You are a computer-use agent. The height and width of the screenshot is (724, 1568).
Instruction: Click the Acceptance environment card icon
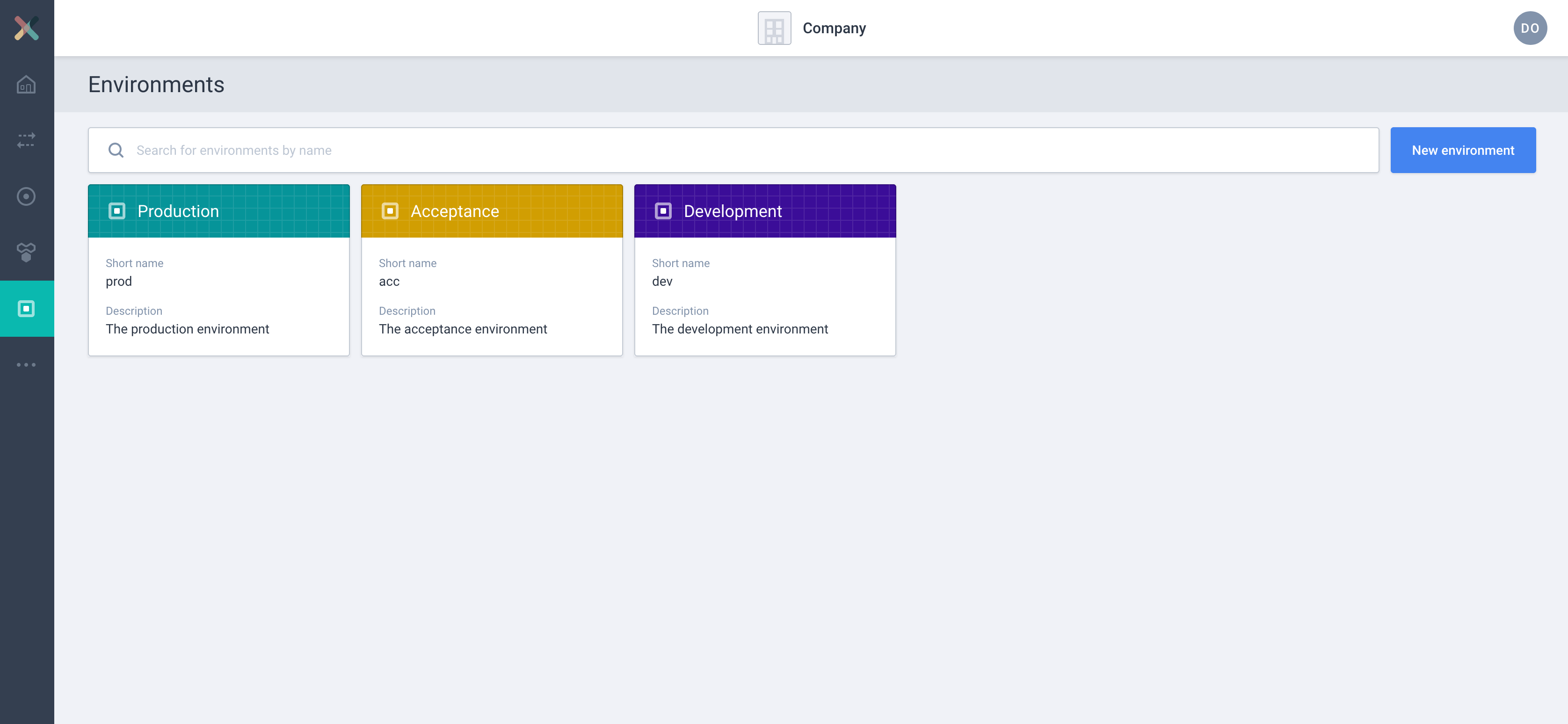pyautogui.click(x=389, y=211)
